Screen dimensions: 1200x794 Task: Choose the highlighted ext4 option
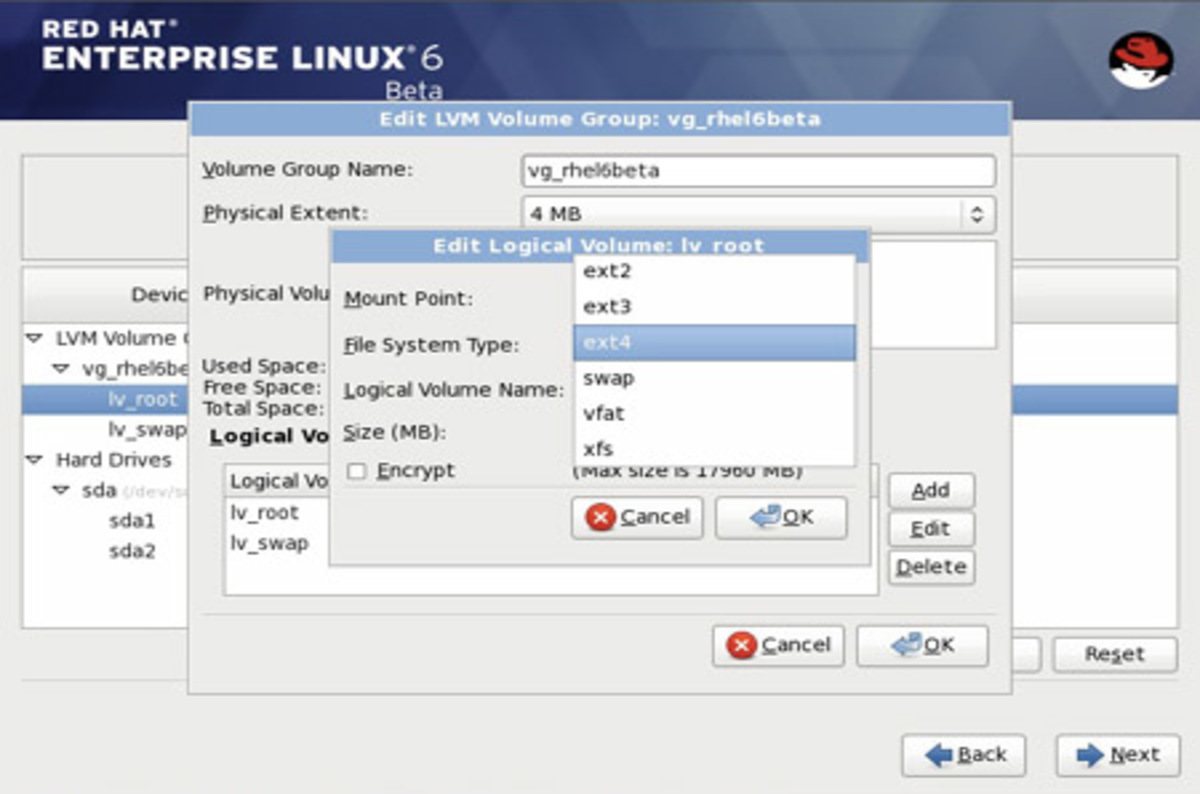pyautogui.click(x=714, y=343)
